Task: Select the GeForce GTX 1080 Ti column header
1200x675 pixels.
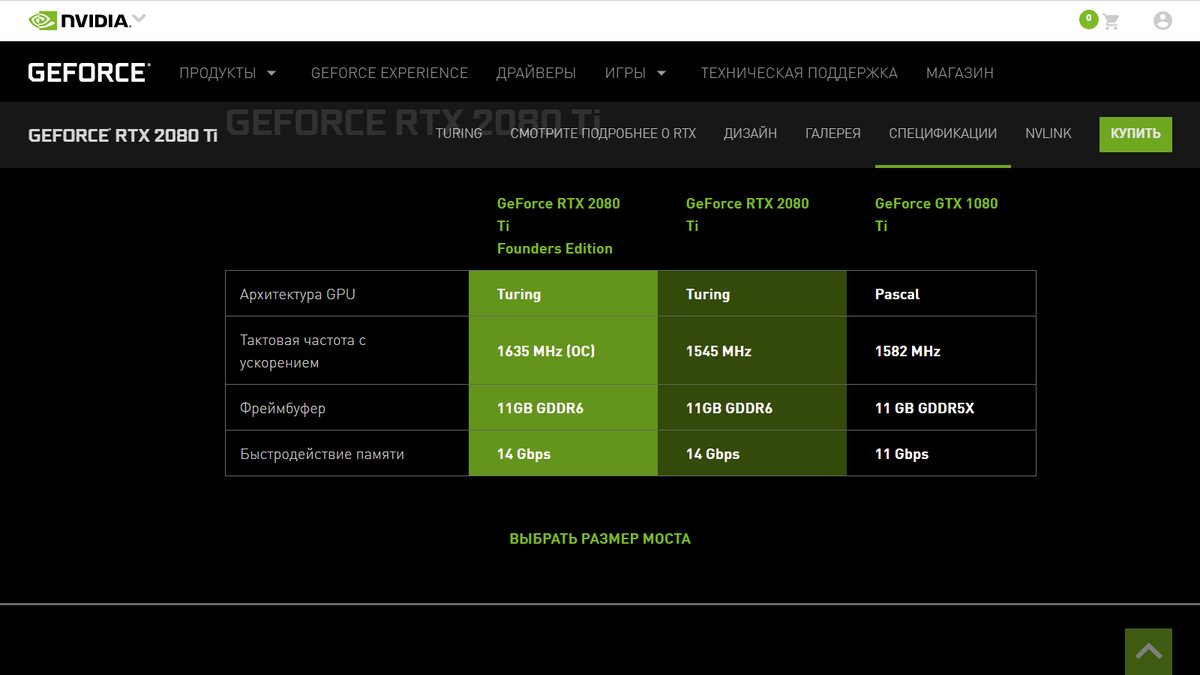Action: 936,214
